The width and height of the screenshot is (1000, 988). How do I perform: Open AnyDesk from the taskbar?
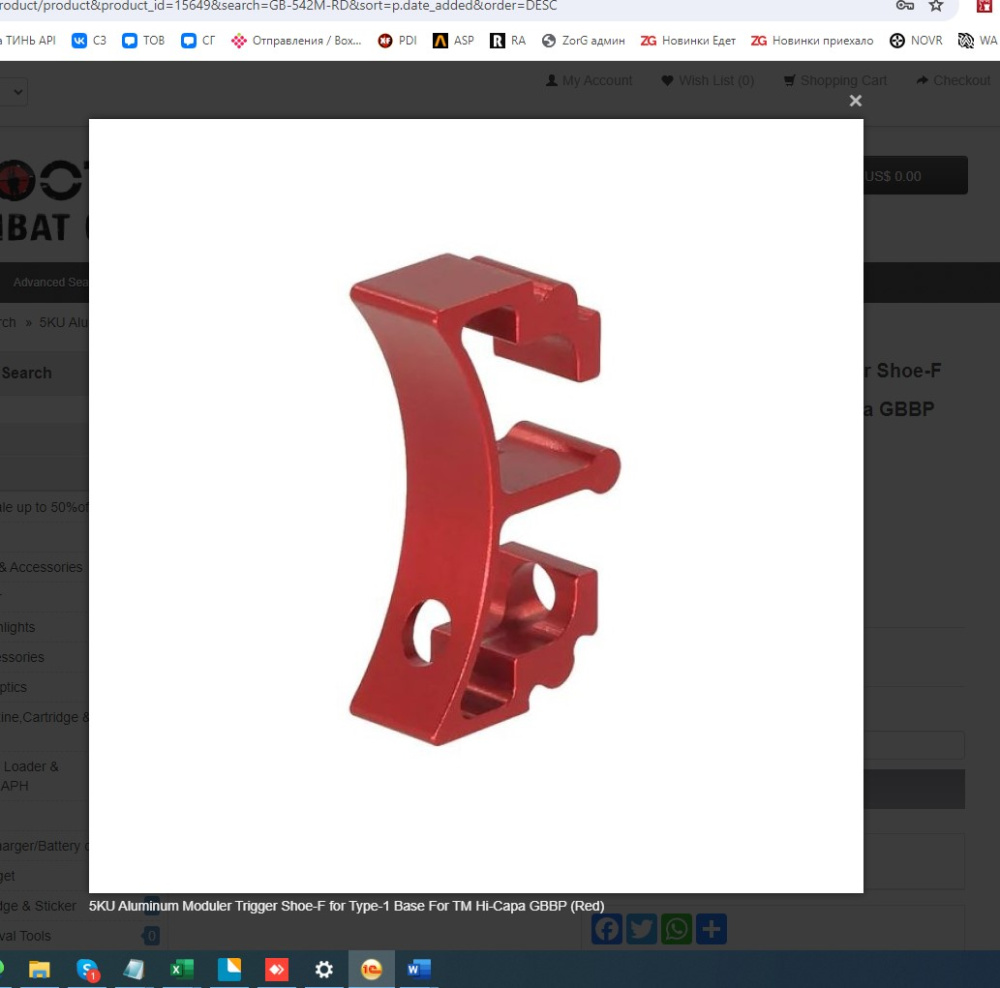pos(277,970)
